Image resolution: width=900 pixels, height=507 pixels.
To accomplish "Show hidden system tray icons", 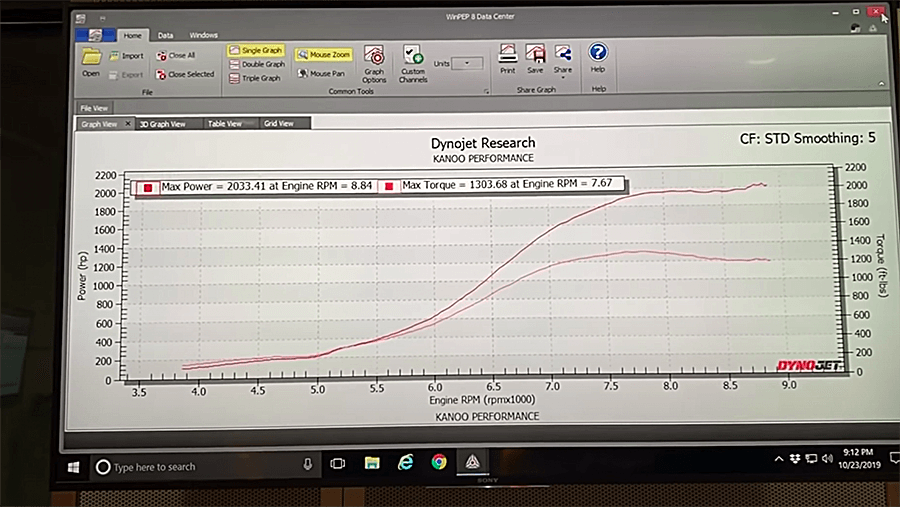I will (x=779, y=459).
